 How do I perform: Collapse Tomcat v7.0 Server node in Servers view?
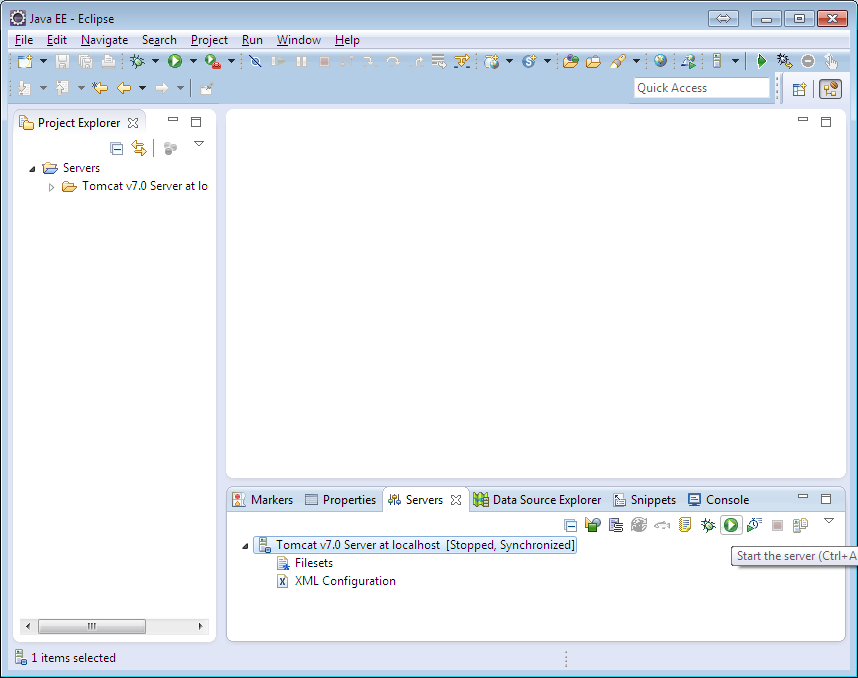point(245,546)
